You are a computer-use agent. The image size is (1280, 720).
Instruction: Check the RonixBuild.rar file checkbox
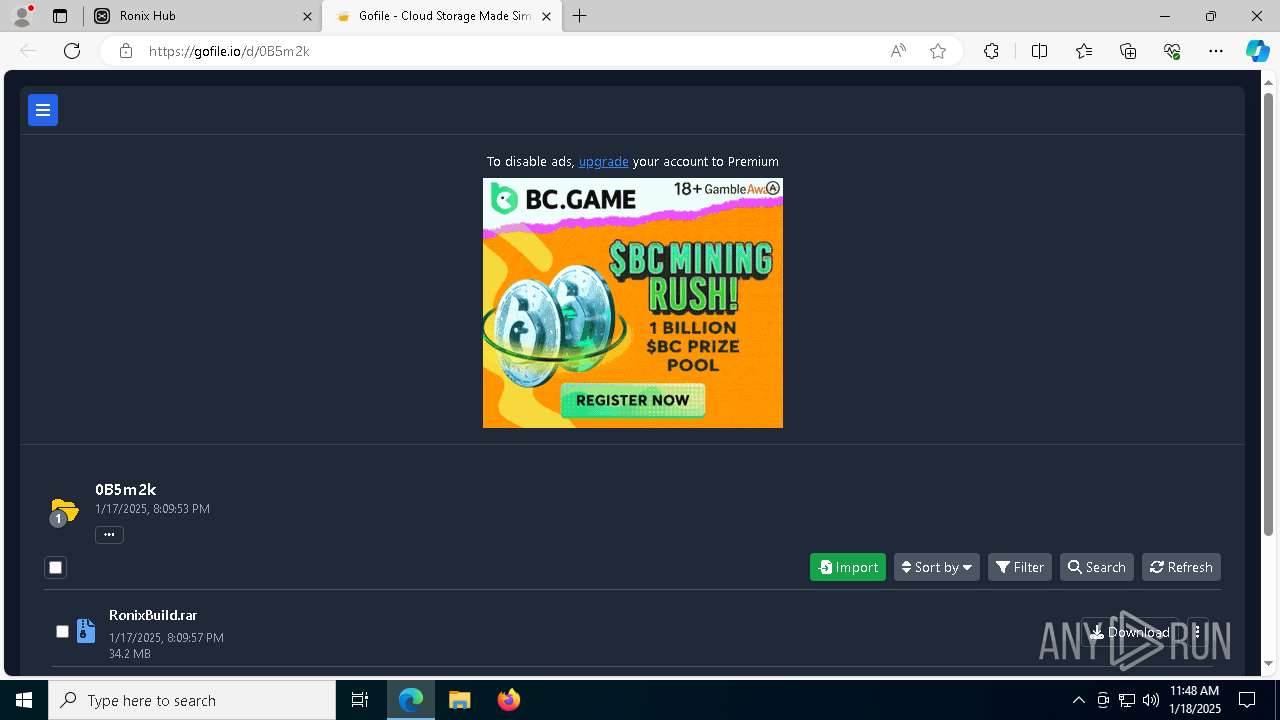[62, 632]
